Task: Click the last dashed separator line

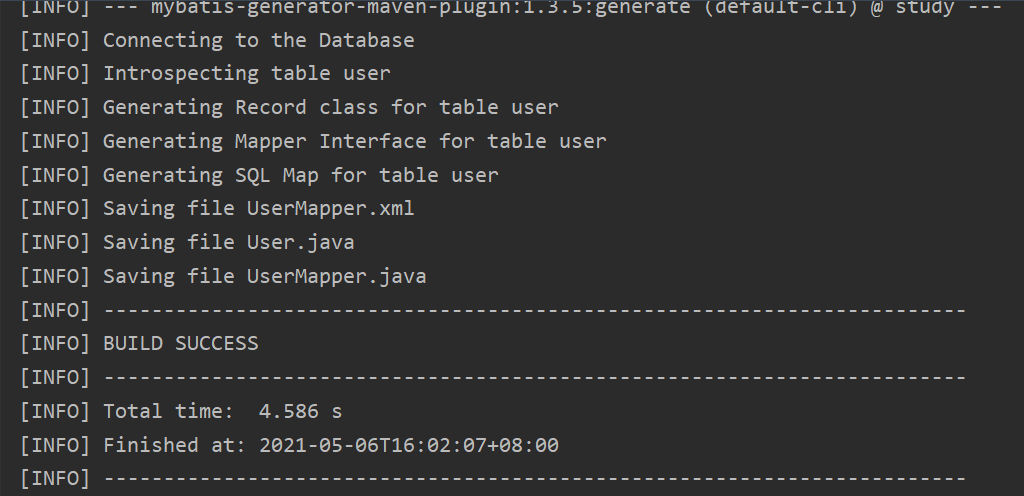Action: [x=534, y=479]
